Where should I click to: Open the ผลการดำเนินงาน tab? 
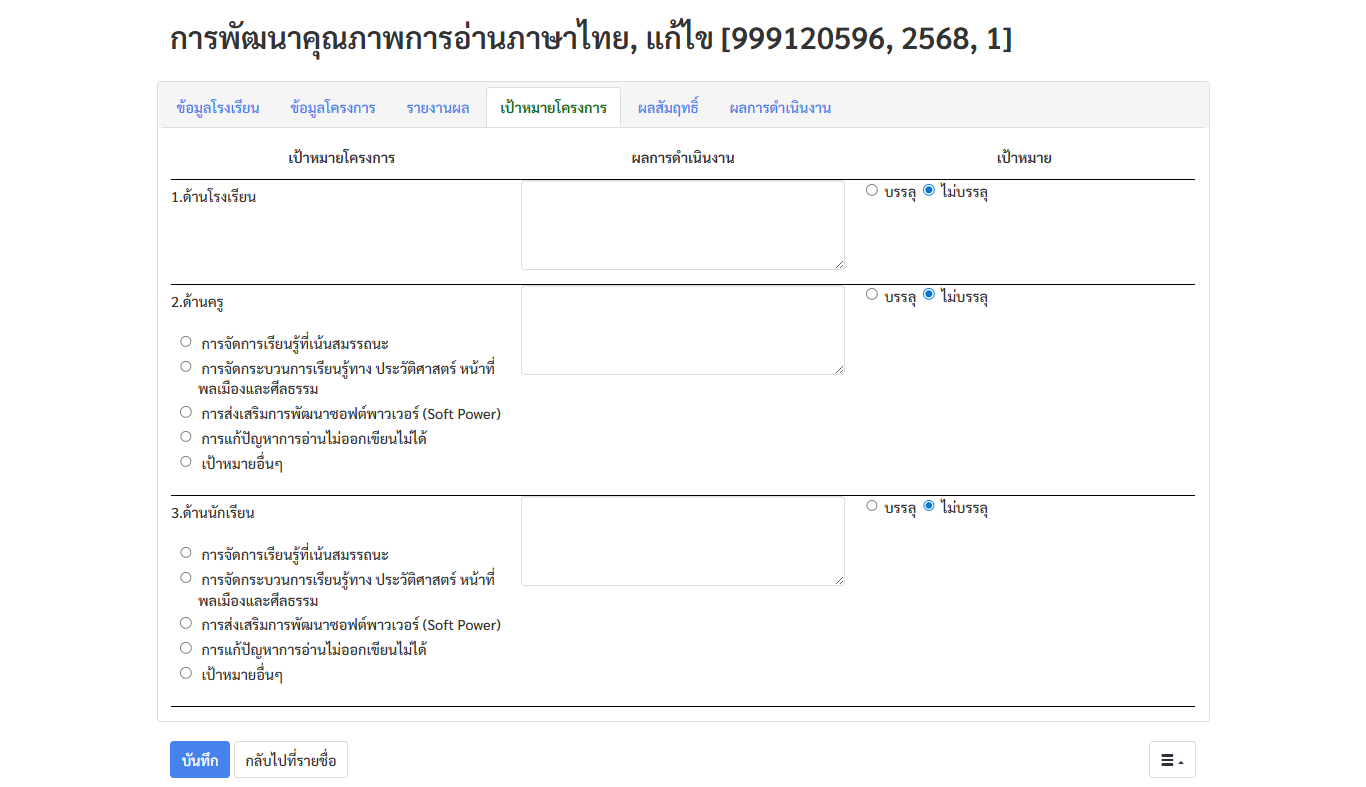(780, 108)
